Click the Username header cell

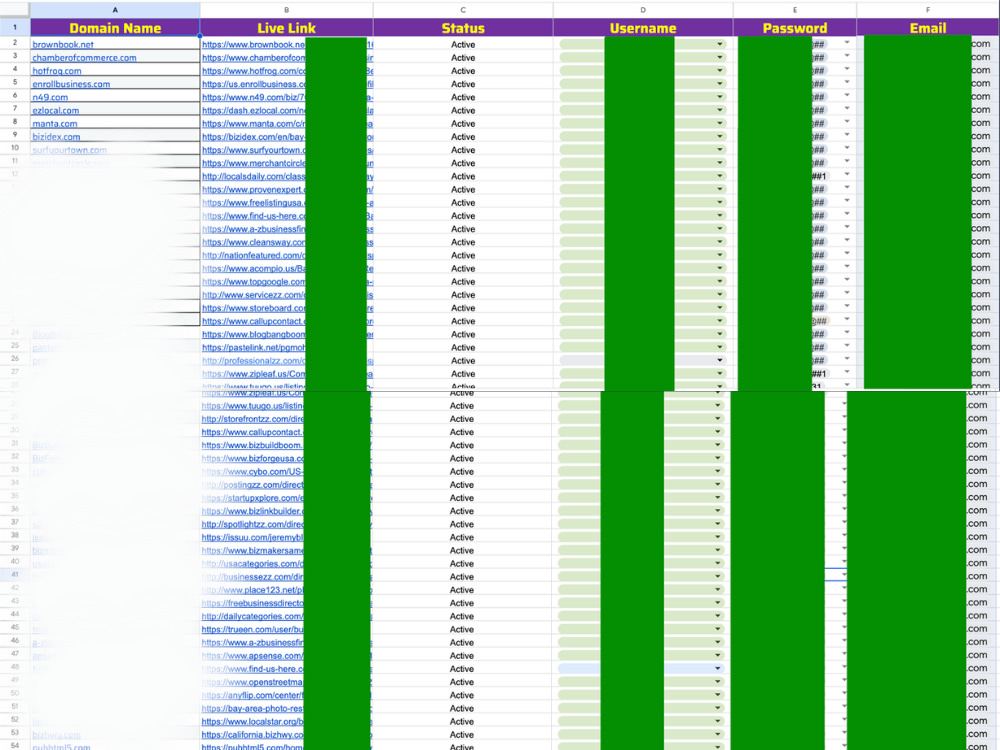643,27
